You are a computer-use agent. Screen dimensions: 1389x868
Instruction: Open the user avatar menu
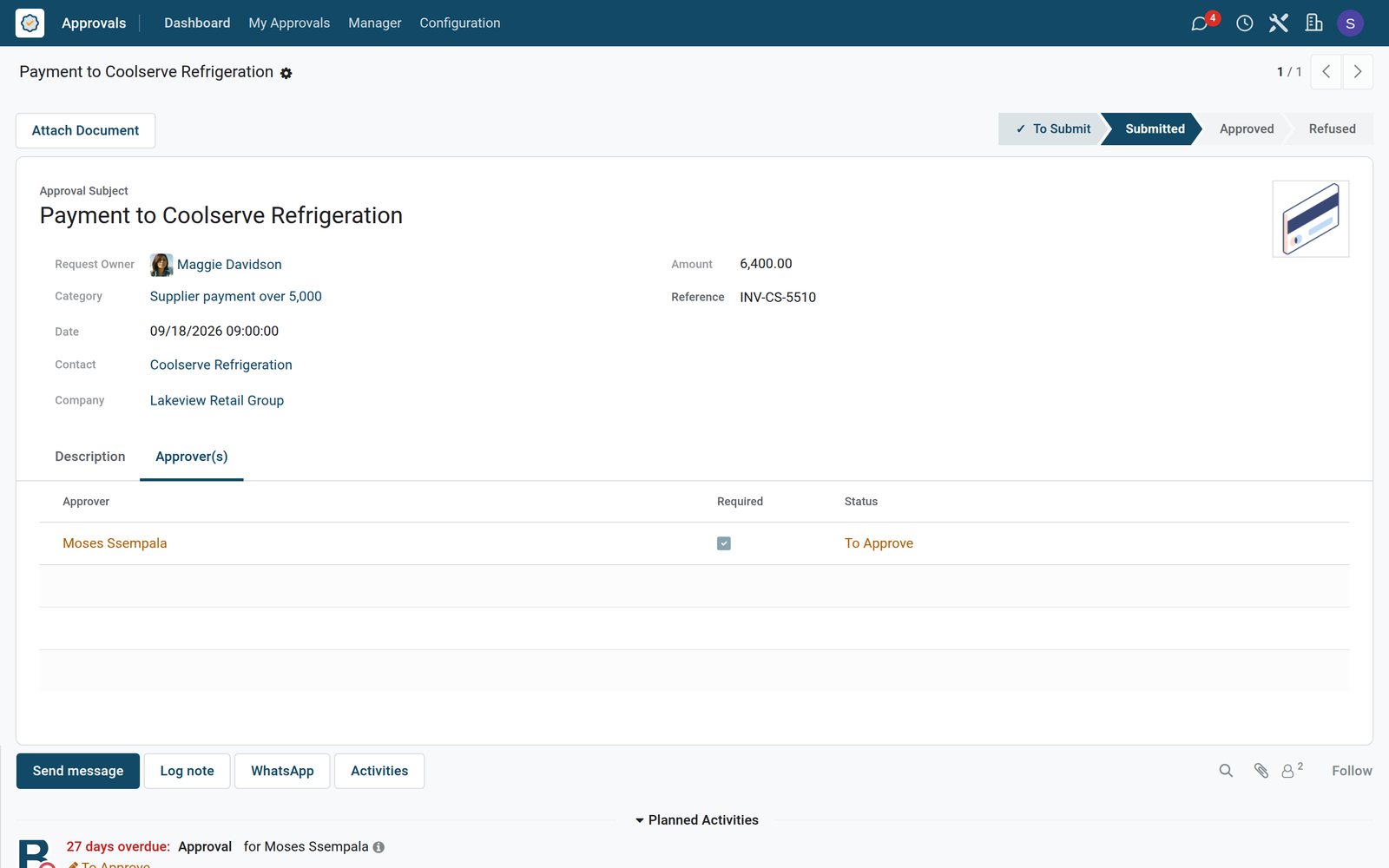[x=1350, y=23]
